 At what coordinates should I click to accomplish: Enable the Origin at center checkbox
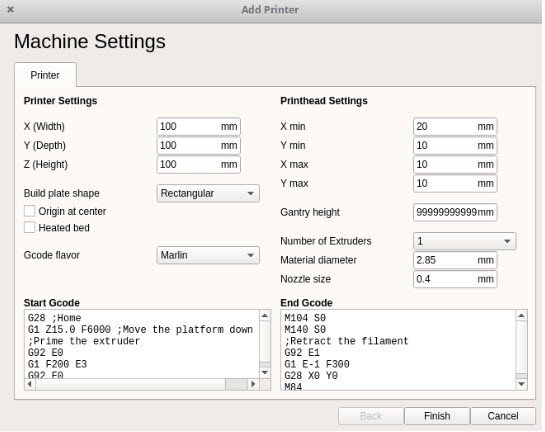coord(30,211)
